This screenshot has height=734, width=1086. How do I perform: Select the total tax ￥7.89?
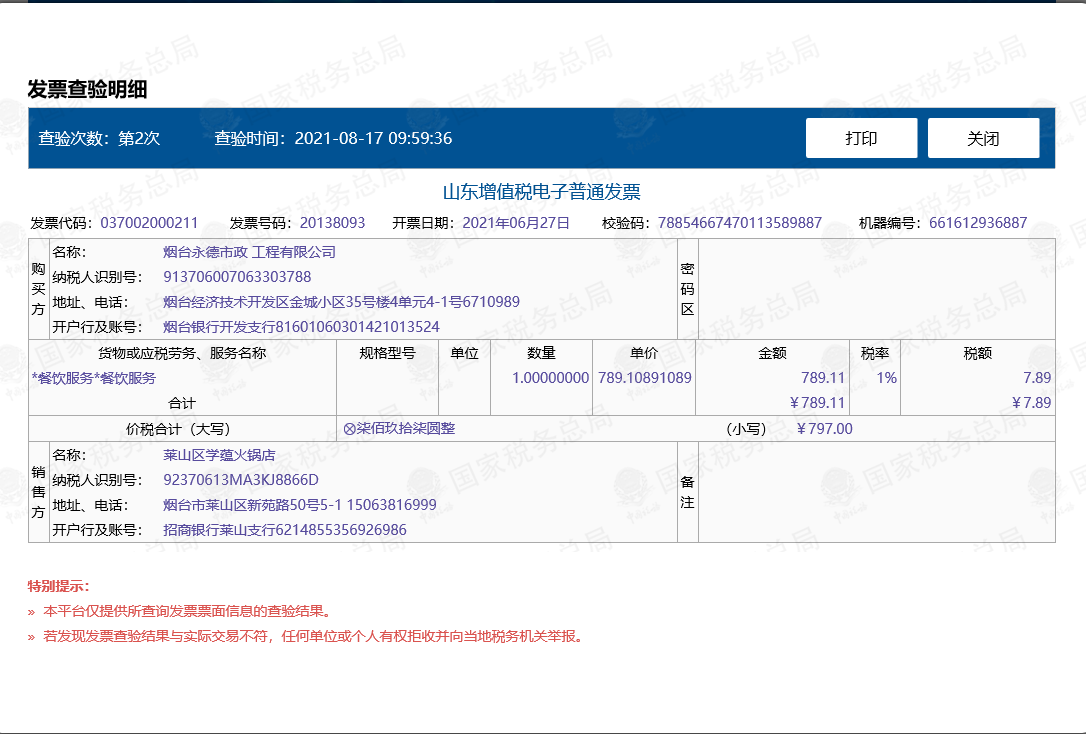coord(1031,403)
